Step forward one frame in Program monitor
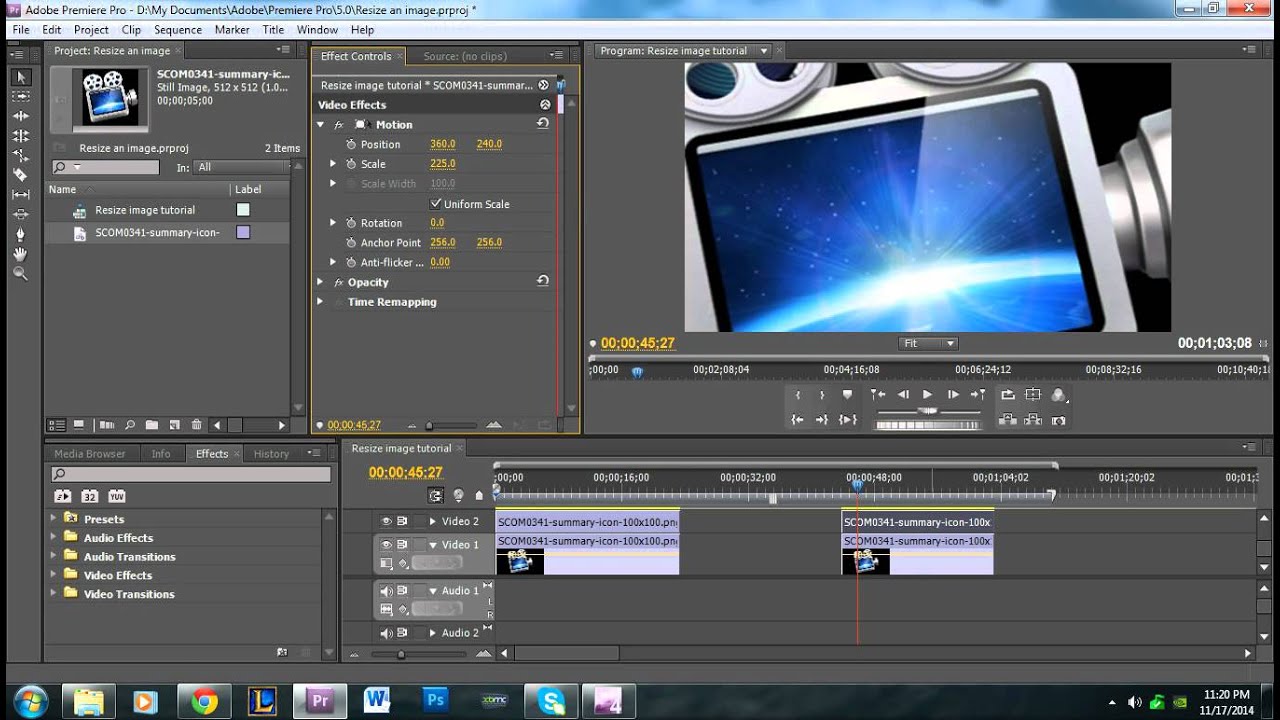Image resolution: width=1280 pixels, height=720 pixels. click(x=952, y=395)
